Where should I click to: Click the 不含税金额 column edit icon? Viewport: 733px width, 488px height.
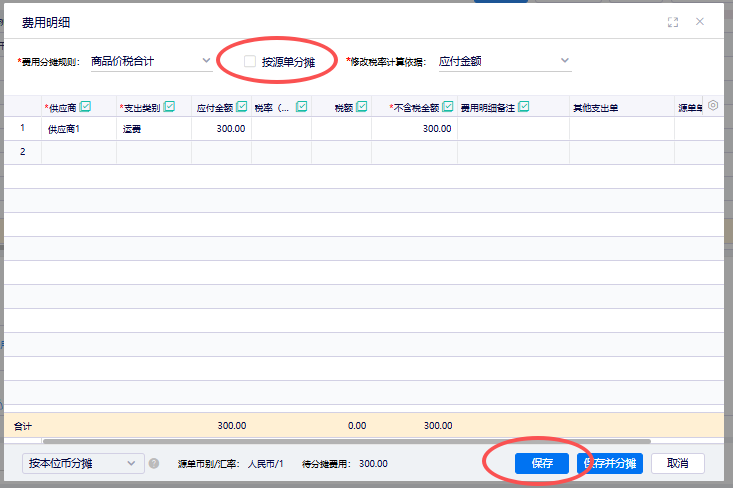446,107
